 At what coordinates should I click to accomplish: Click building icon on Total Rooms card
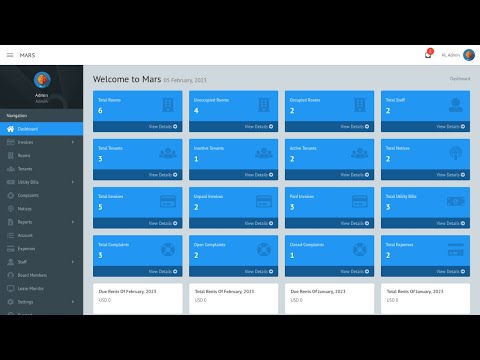[168, 105]
